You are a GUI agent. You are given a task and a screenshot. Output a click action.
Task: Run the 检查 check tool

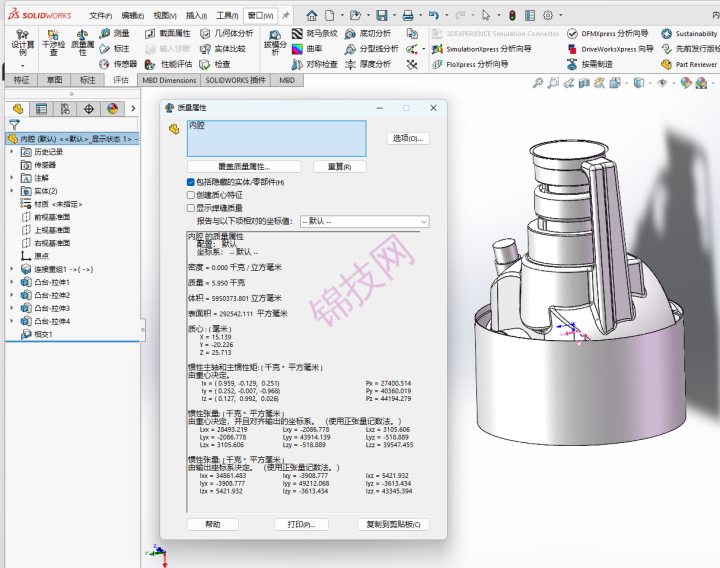pyautogui.click(x=215, y=64)
